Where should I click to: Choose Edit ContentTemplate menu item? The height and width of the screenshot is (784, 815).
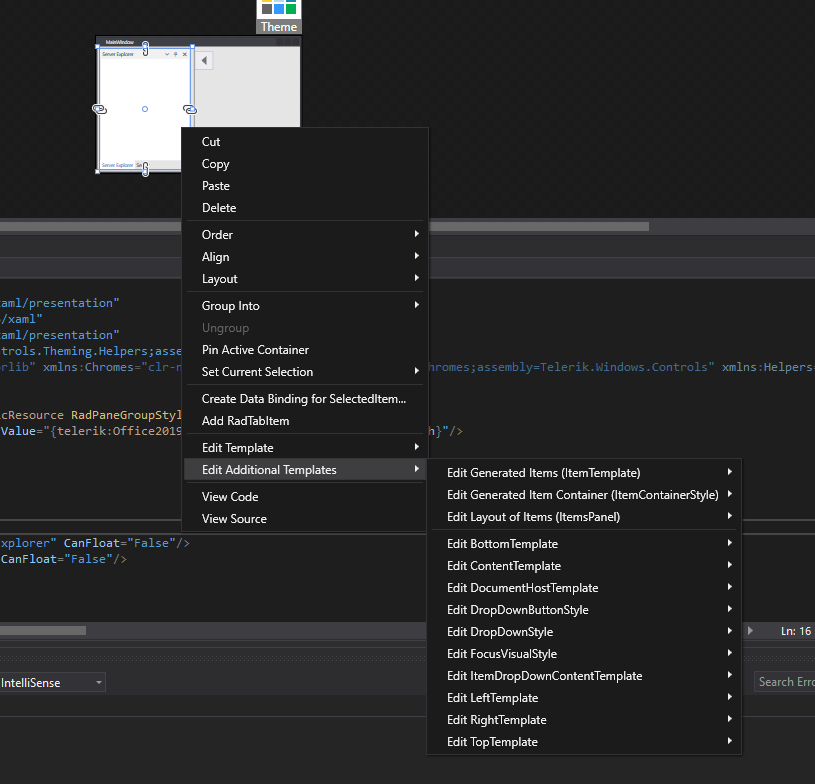[x=502, y=566]
